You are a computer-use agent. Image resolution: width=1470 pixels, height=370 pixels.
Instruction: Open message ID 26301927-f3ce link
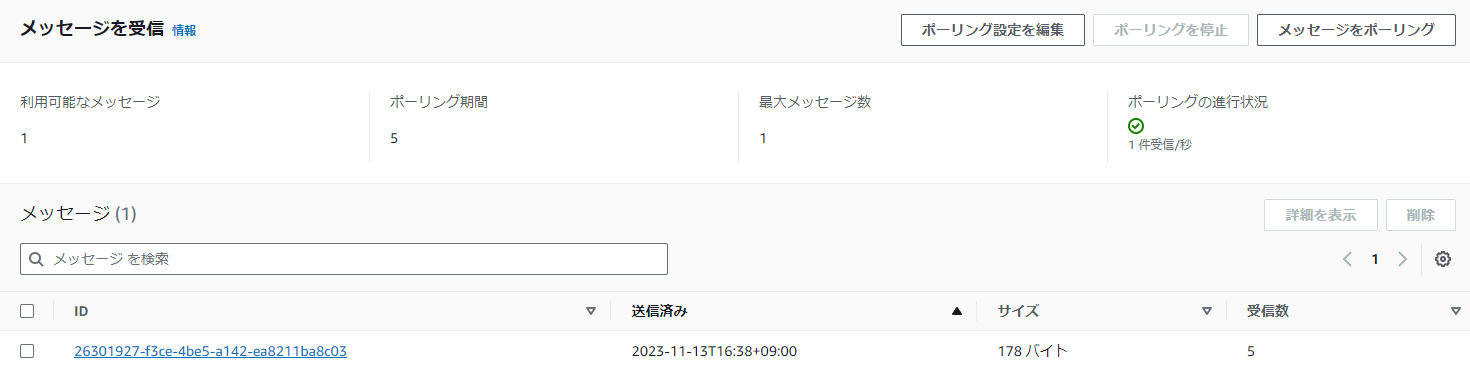pos(210,351)
